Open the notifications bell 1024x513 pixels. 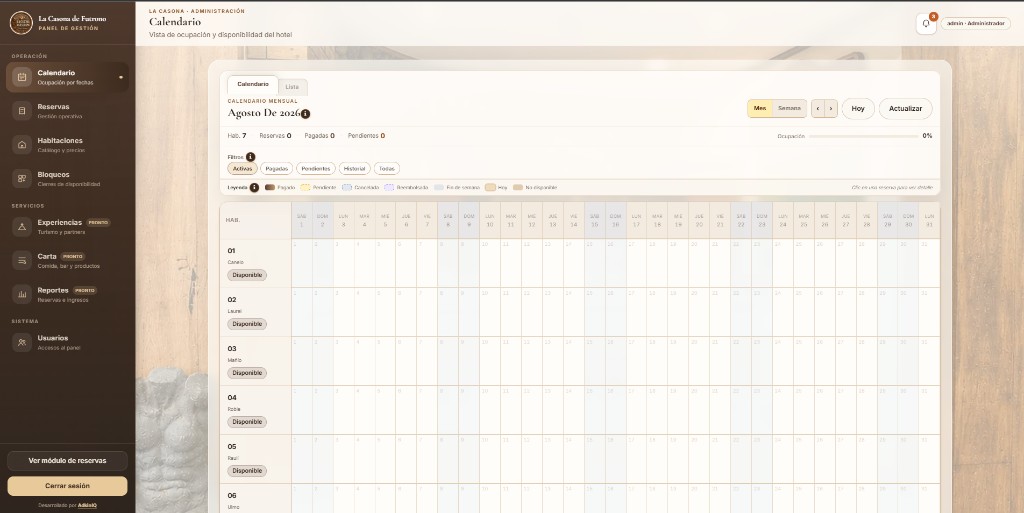[925, 23]
